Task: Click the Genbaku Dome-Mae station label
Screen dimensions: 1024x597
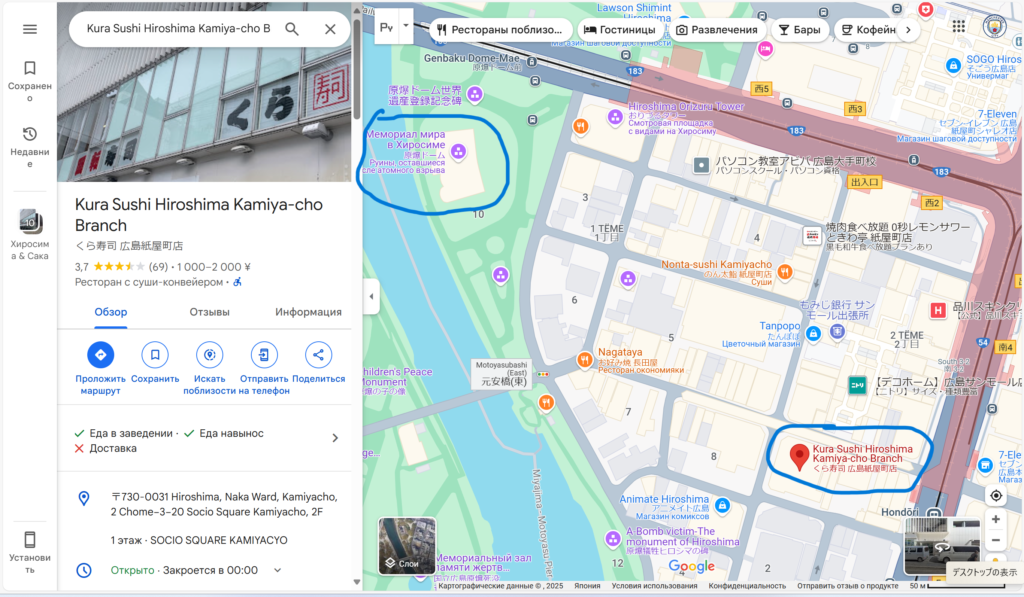Action: (x=472, y=58)
